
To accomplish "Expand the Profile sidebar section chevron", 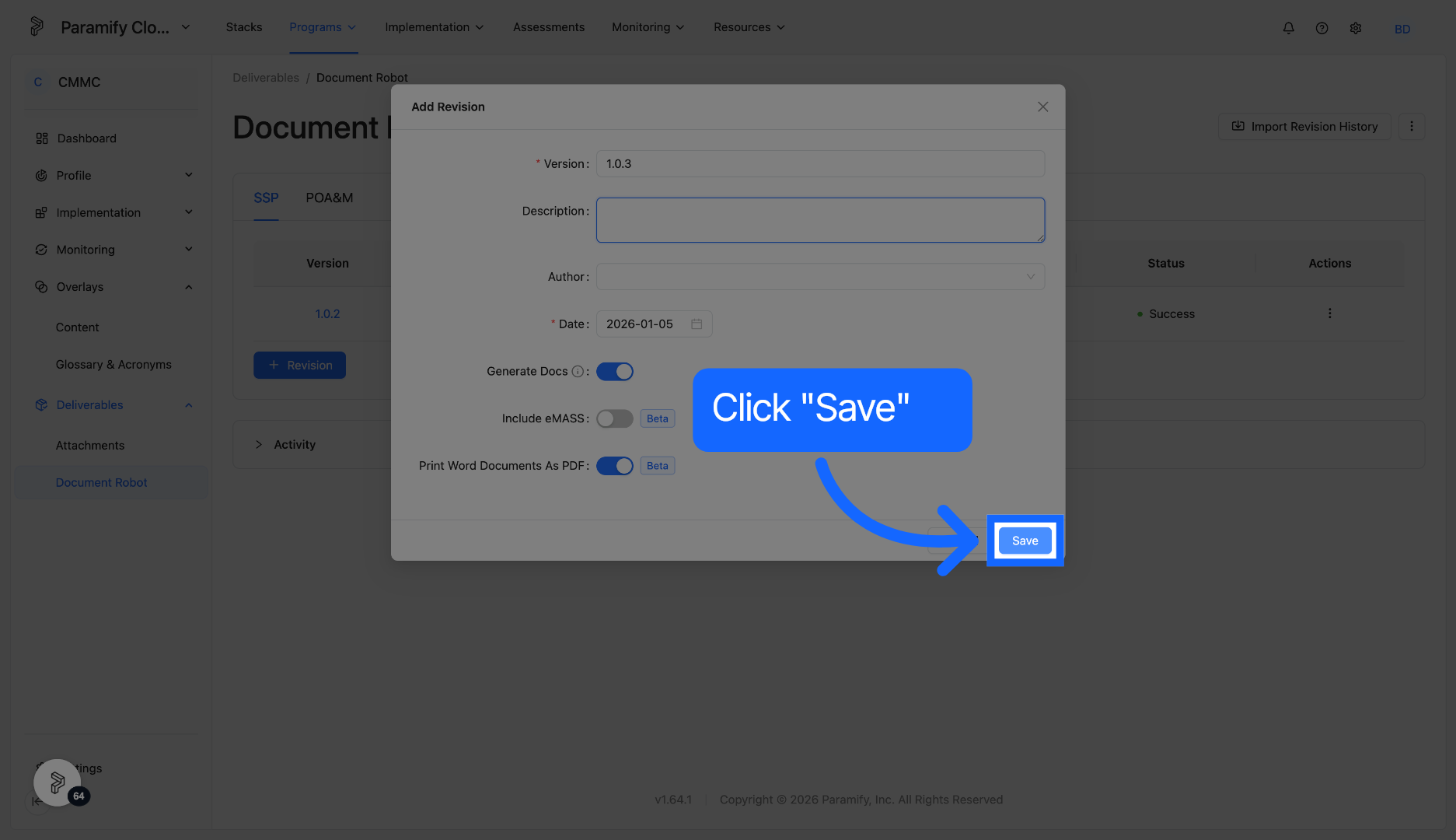I will pyautogui.click(x=188, y=175).
